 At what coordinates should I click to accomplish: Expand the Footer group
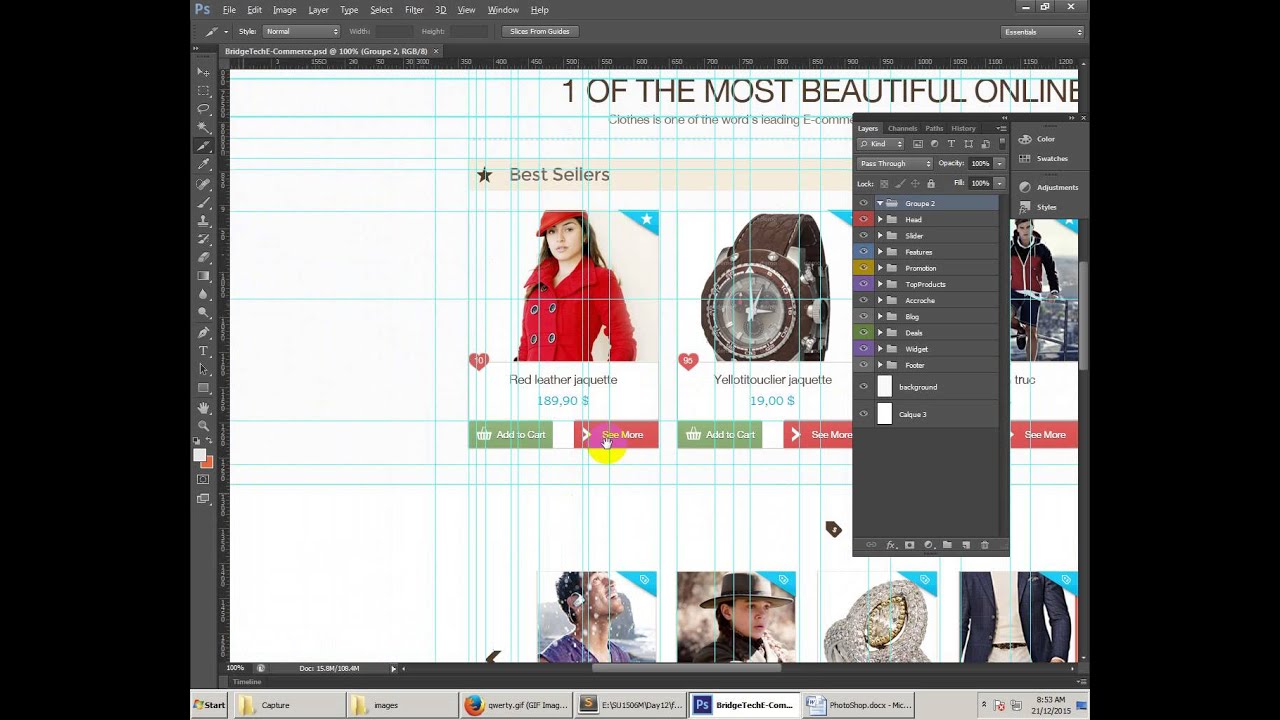coord(880,365)
